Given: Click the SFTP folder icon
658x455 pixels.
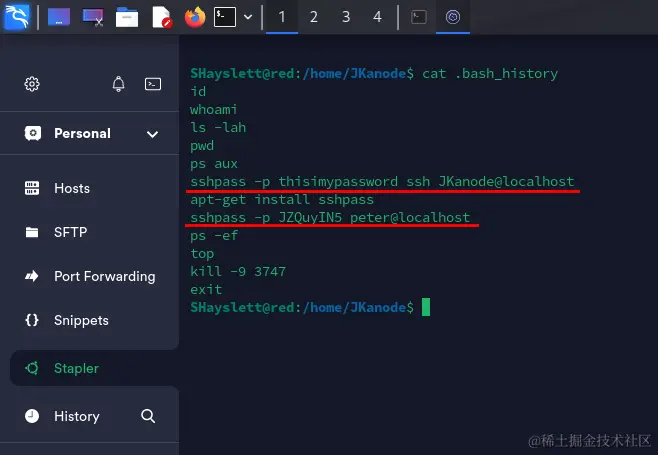Looking at the screenshot, I should (x=32, y=232).
